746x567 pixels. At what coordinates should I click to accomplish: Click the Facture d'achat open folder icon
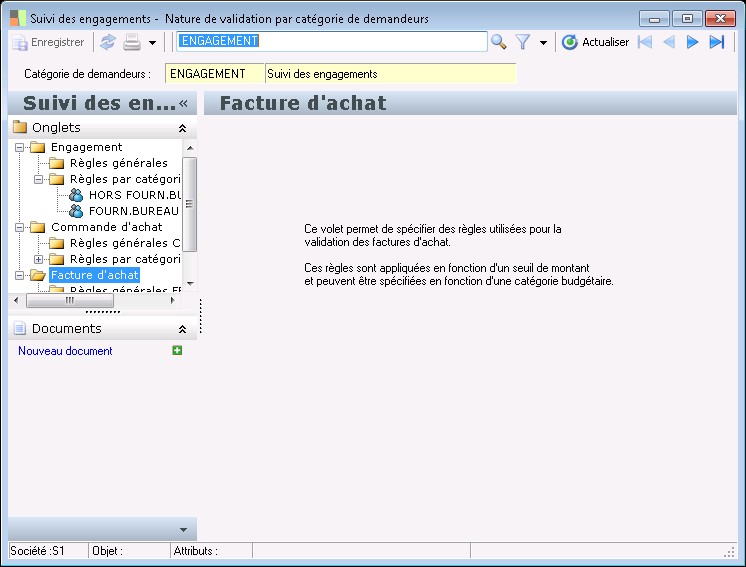pyautogui.click(x=38, y=275)
